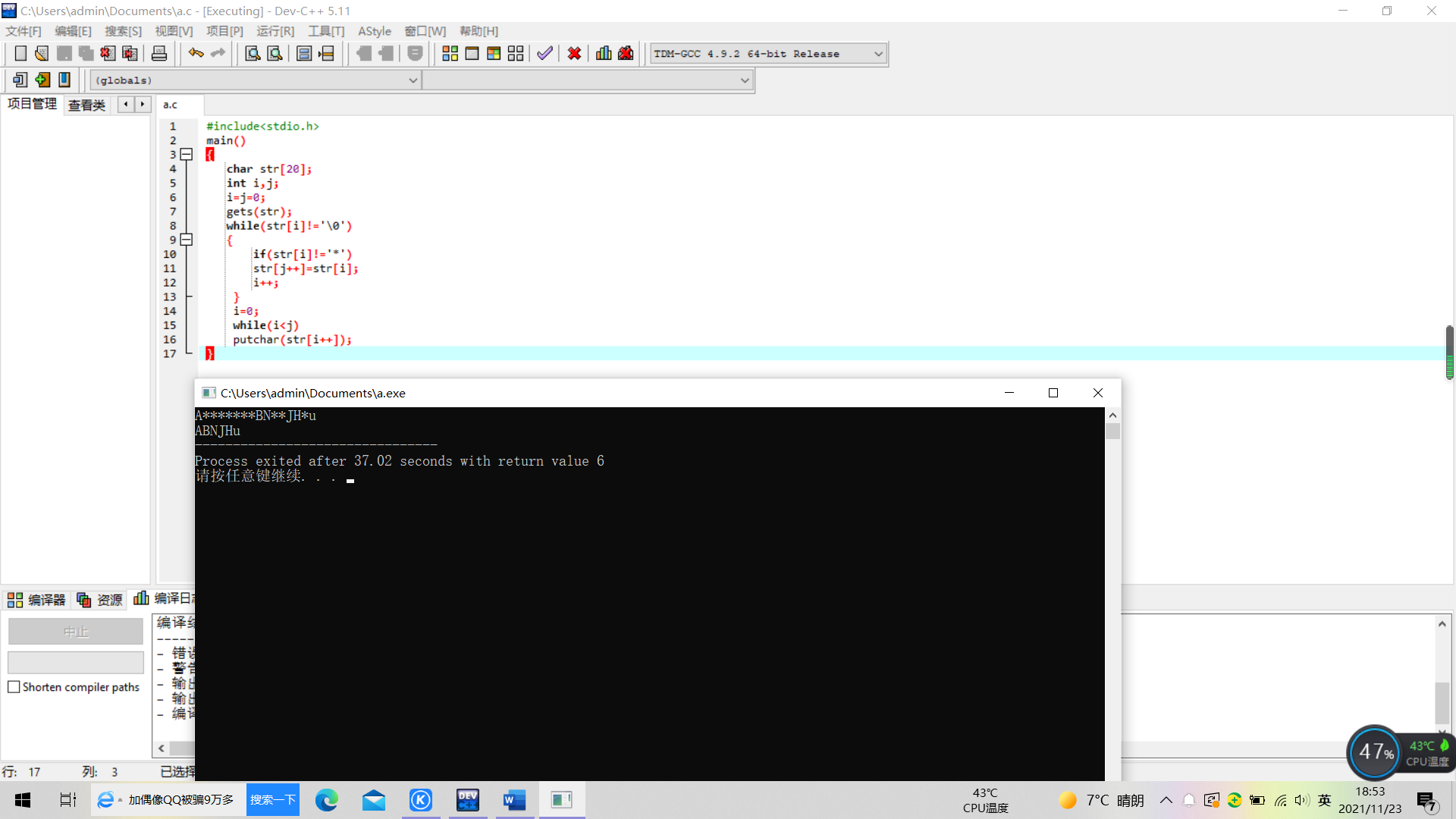Image resolution: width=1456 pixels, height=819 pixels.
Task: Open the TDM-GCC compiler selection dropdown
Action: tap(878, 54)
